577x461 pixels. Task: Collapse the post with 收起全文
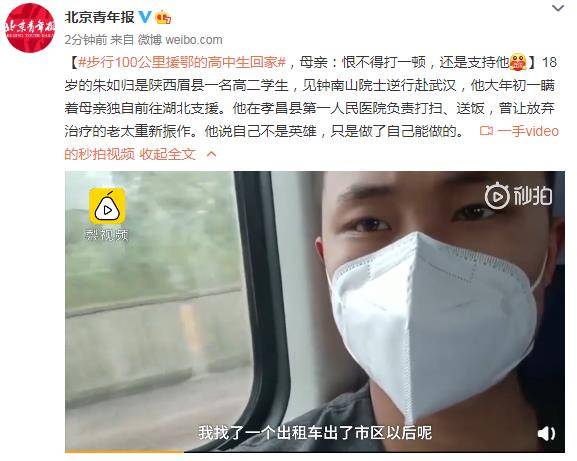pyautogui.click(x=167, y=154)
